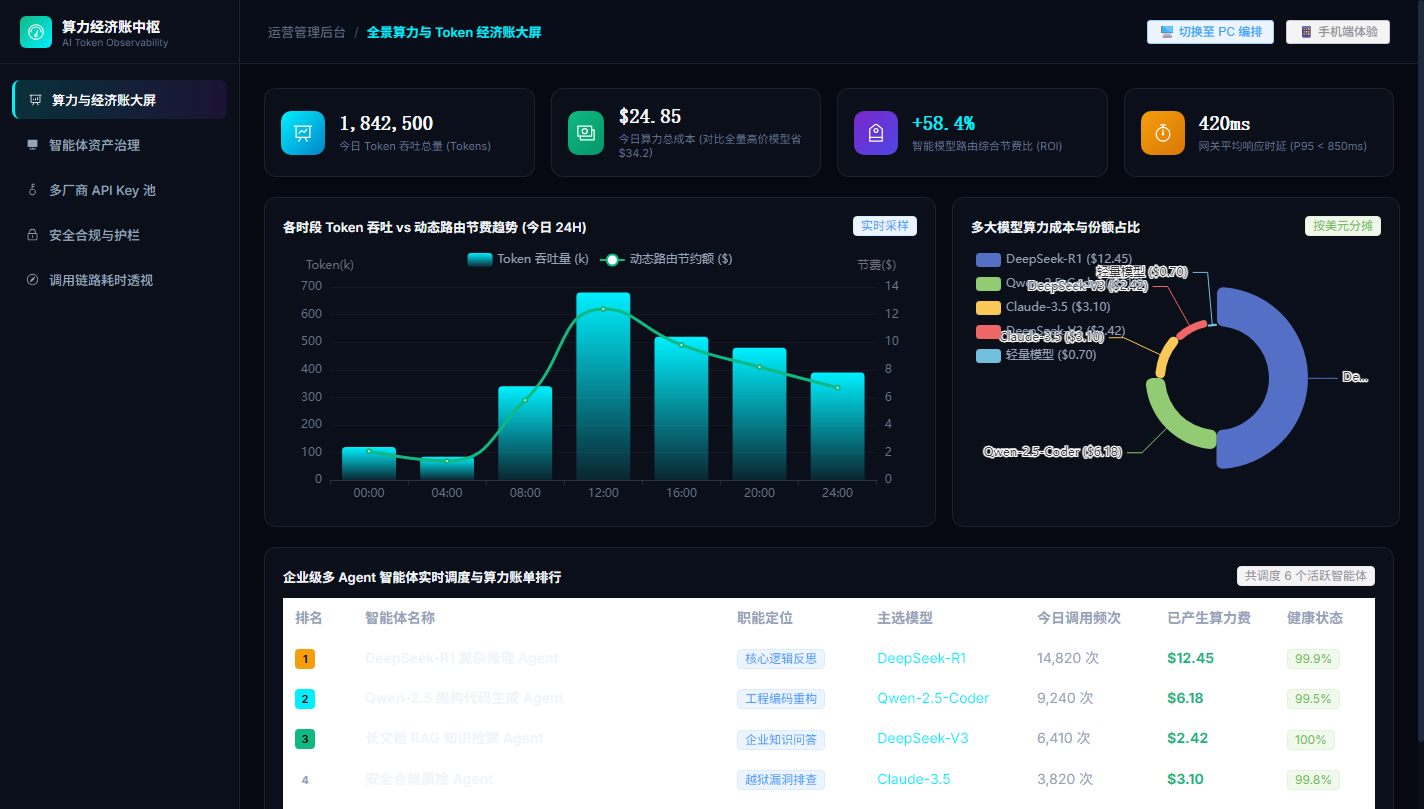The height and width of the screenshot is (809, 1424).
Task: Click the purple tag icon on the ROI card
Action: (875, 133)
